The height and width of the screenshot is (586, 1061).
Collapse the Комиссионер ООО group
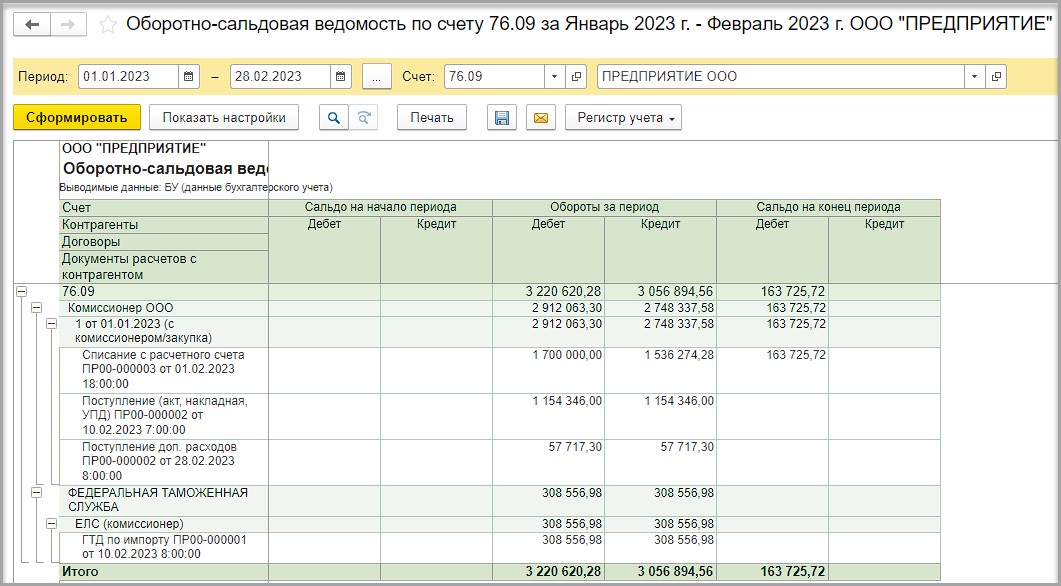pos(37,308)
